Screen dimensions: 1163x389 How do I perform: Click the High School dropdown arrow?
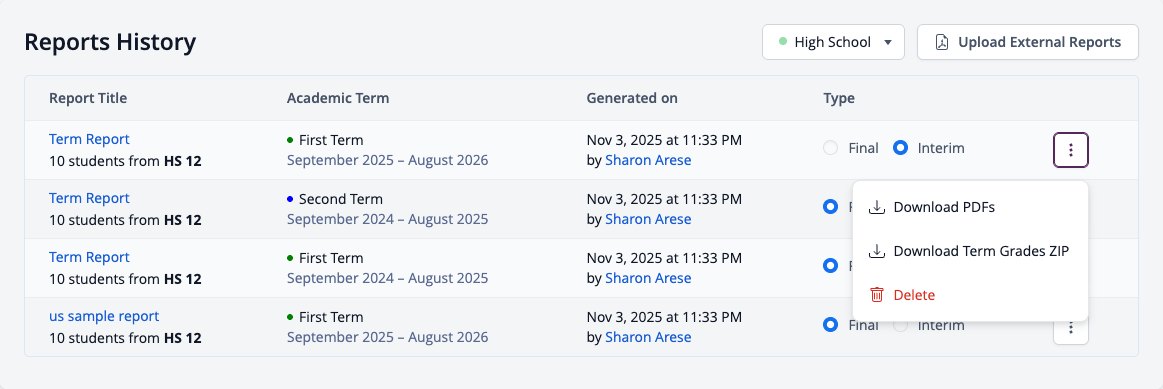(888, 42)
